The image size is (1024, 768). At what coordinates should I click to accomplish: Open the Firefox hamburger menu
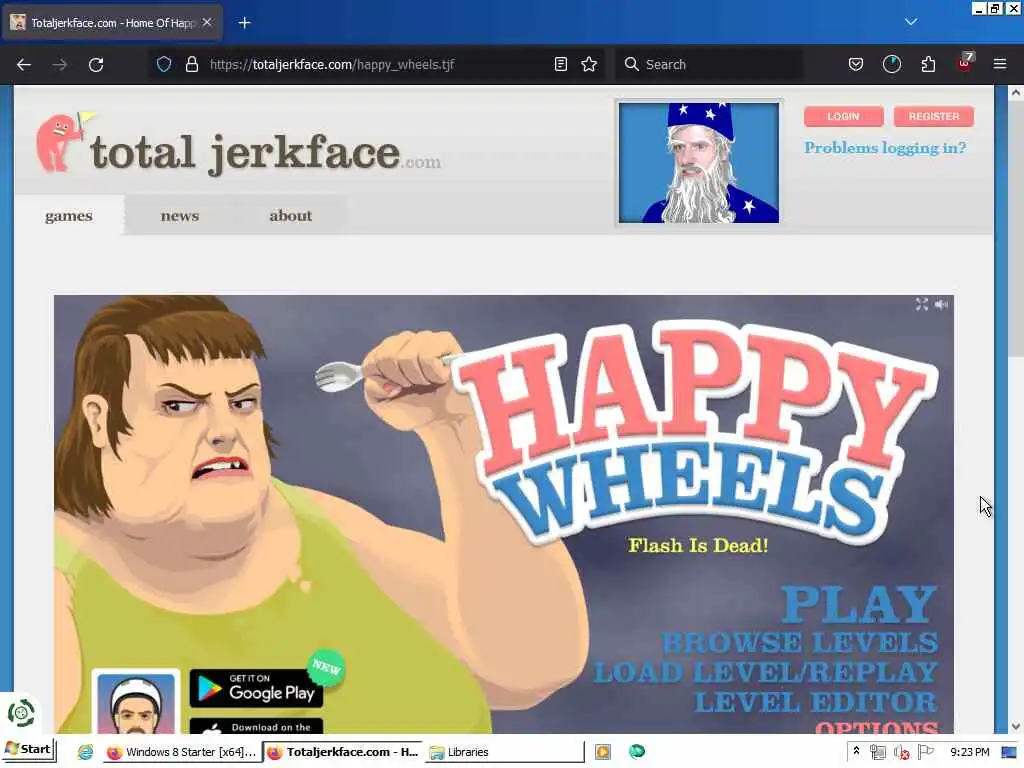pyautogui.click(x=1000, y=64)
